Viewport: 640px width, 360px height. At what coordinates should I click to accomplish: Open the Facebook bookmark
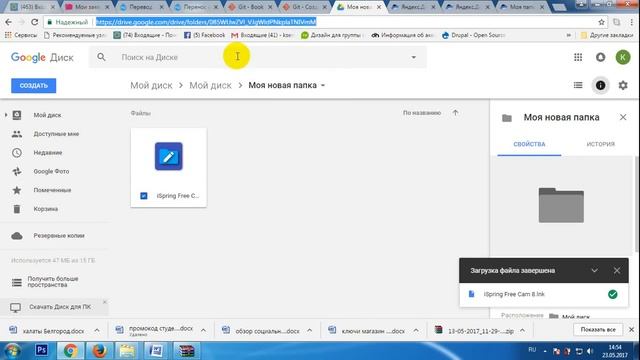coord(204,36)
